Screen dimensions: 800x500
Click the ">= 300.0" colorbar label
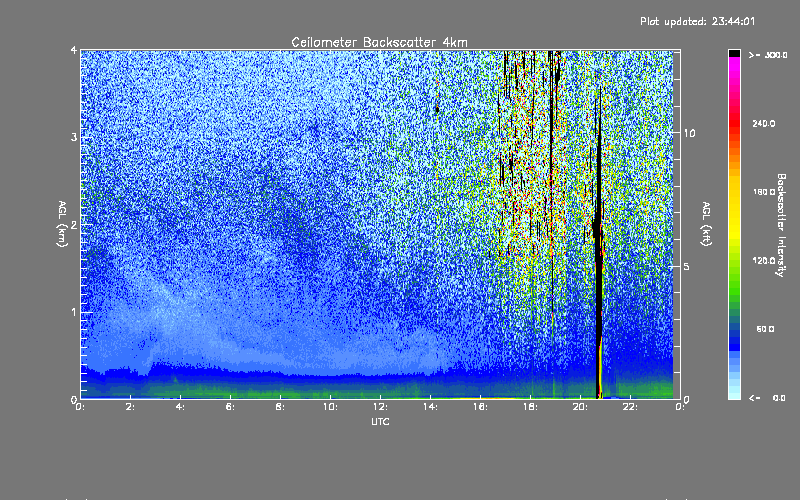pyautogui.click(x=768, y=55)
